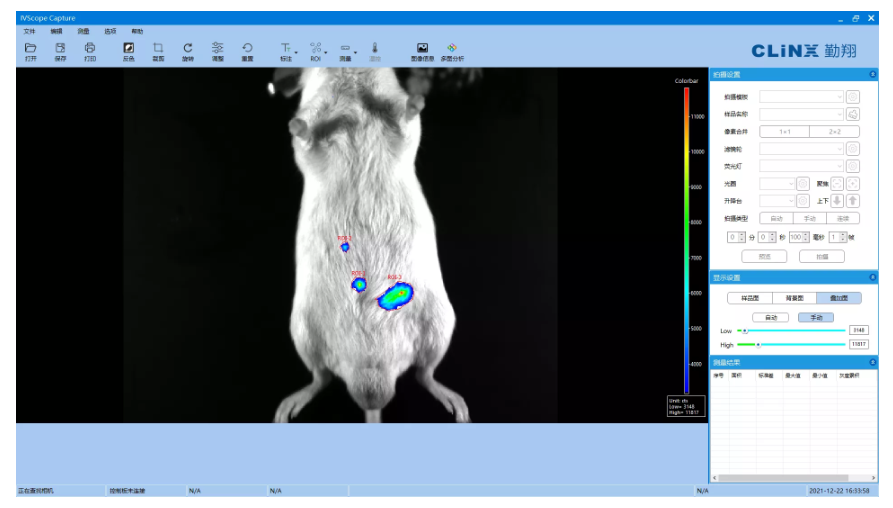
Task: Click gear button beside 光圈 dropdown
Action: pyautogui.click(x=802, y=183)
